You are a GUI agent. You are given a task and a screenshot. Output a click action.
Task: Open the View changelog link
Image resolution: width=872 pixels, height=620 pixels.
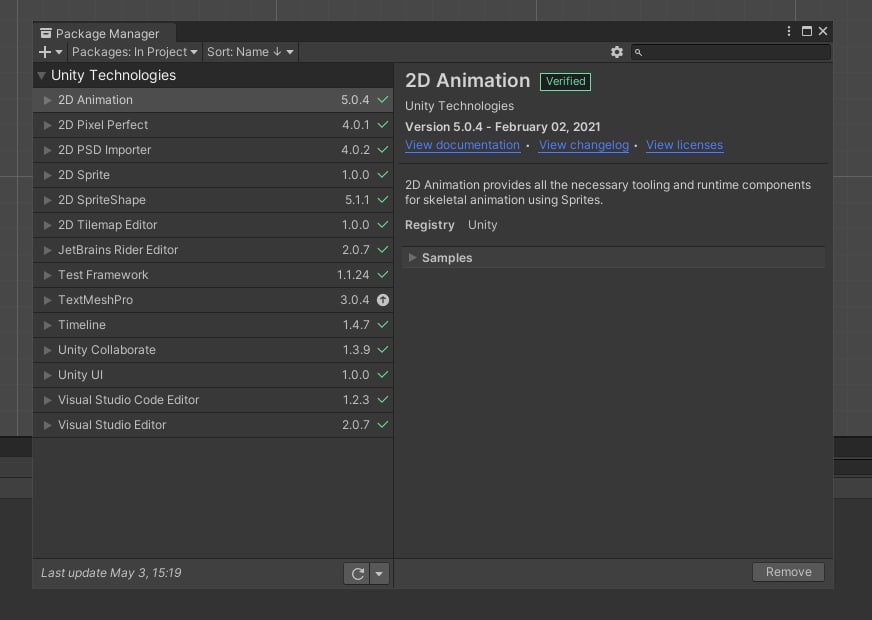tap(584, 145)
